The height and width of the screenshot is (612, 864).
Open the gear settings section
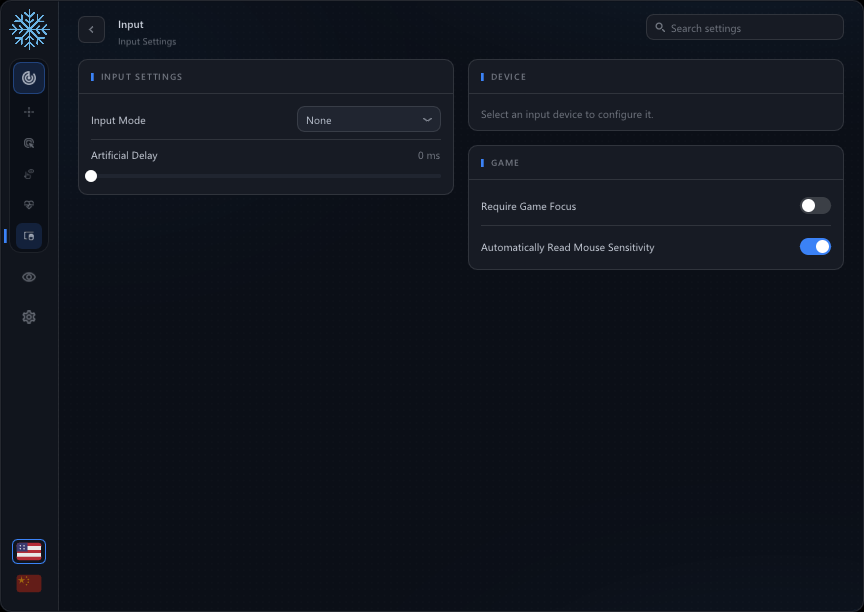coord(29,317)
